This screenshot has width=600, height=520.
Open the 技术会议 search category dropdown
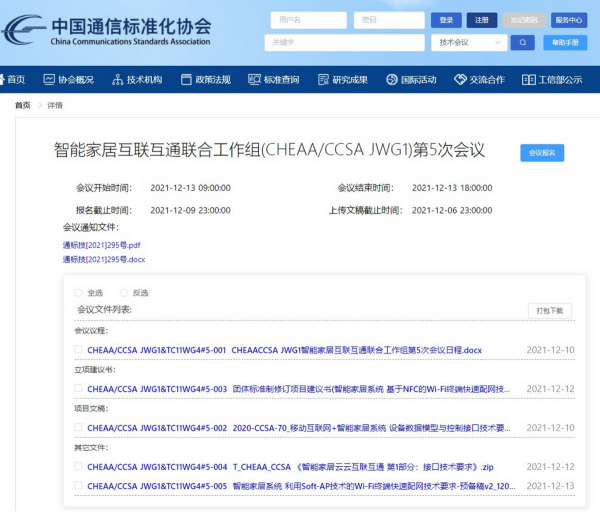(x=469, y=42)
